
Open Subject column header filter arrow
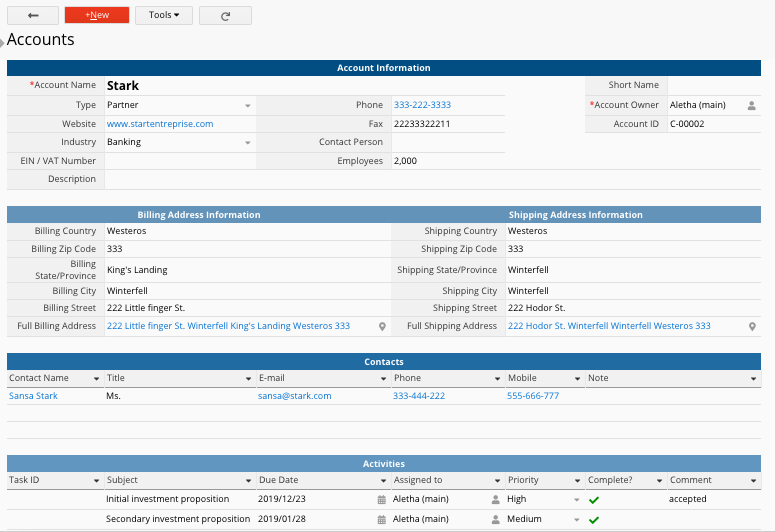pyautogui.click(x=248, y=480)
